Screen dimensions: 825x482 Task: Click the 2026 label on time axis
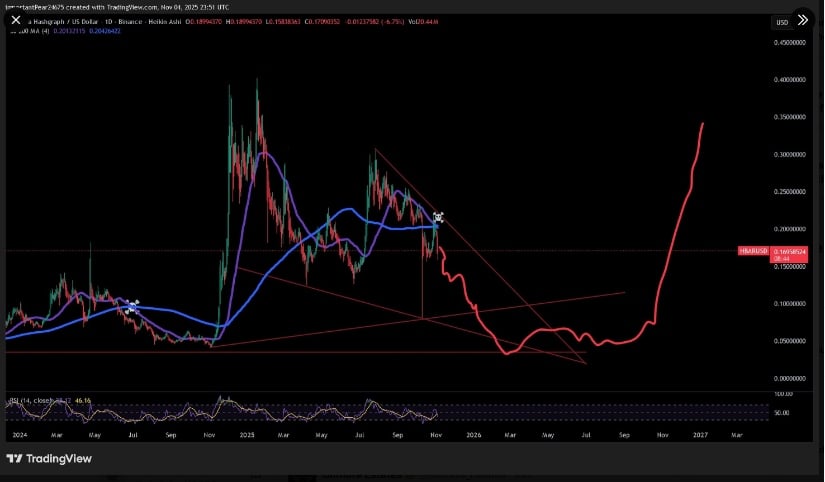473,436
